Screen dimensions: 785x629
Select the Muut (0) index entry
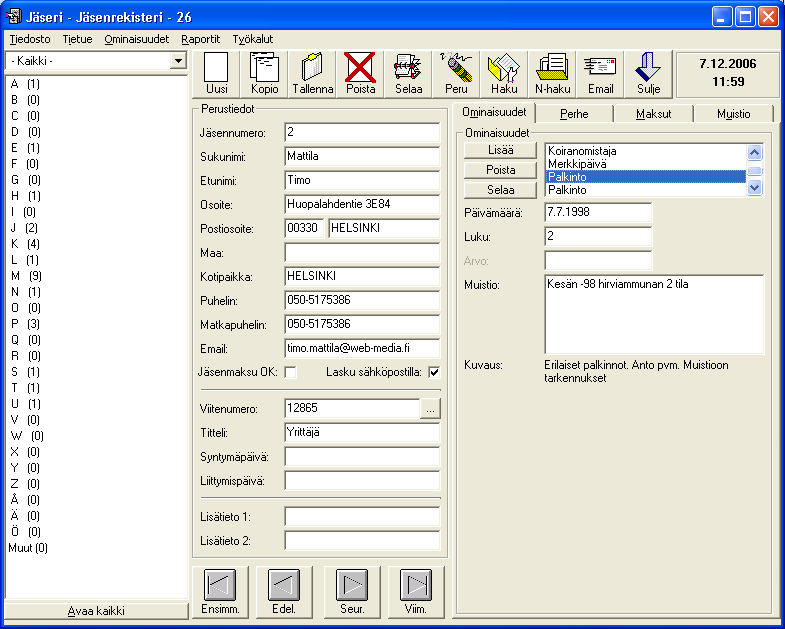28,548
